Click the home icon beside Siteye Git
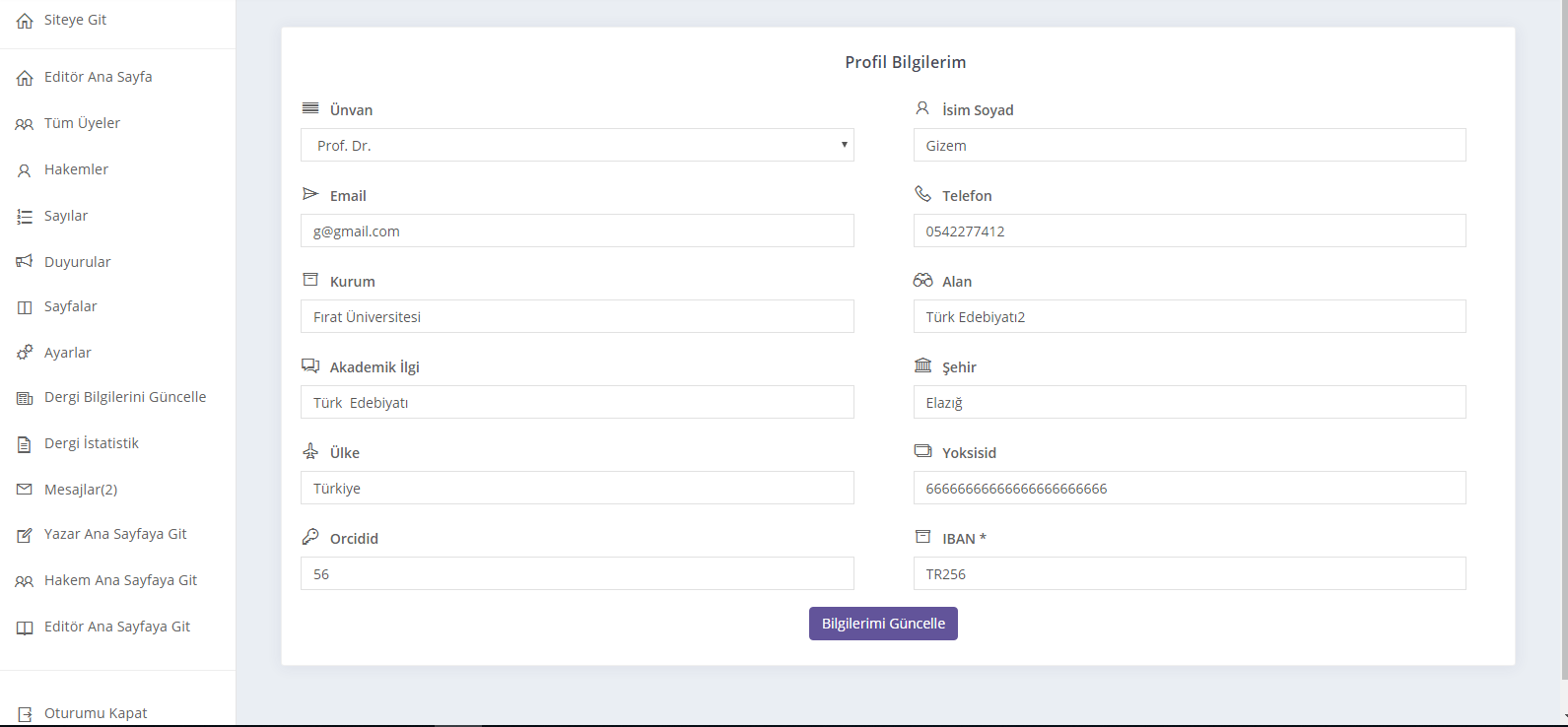1568x727 pixels. [25, 21]
